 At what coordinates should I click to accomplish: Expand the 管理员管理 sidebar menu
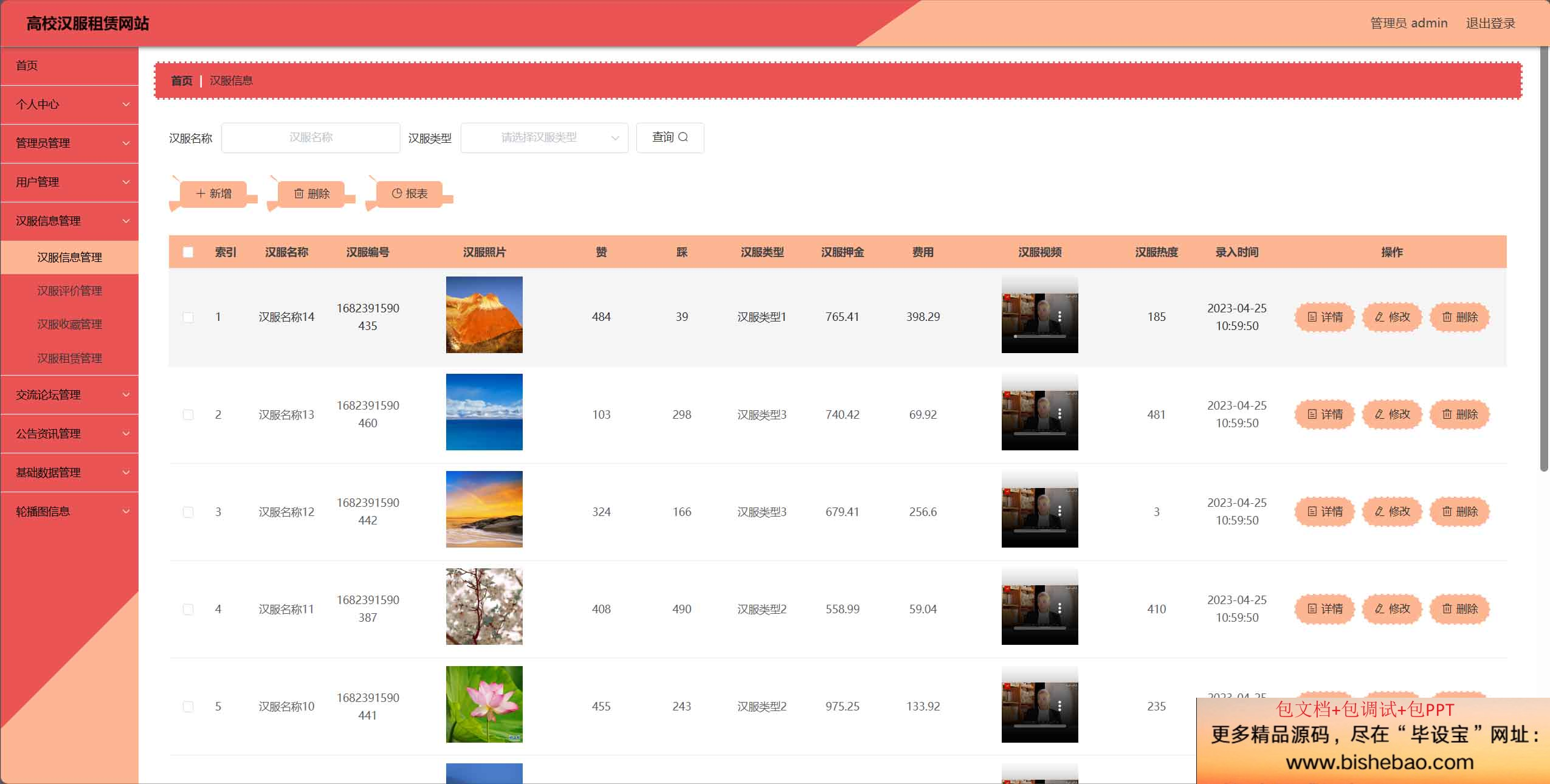[69, 143]
